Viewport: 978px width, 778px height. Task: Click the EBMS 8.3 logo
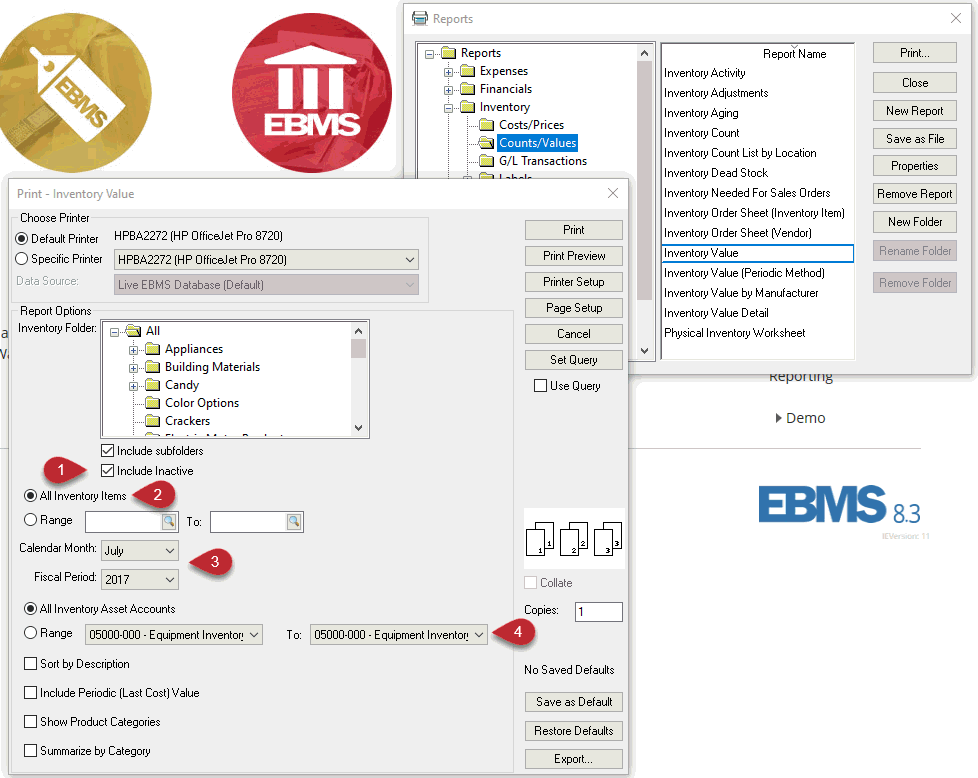pos(840,504)
